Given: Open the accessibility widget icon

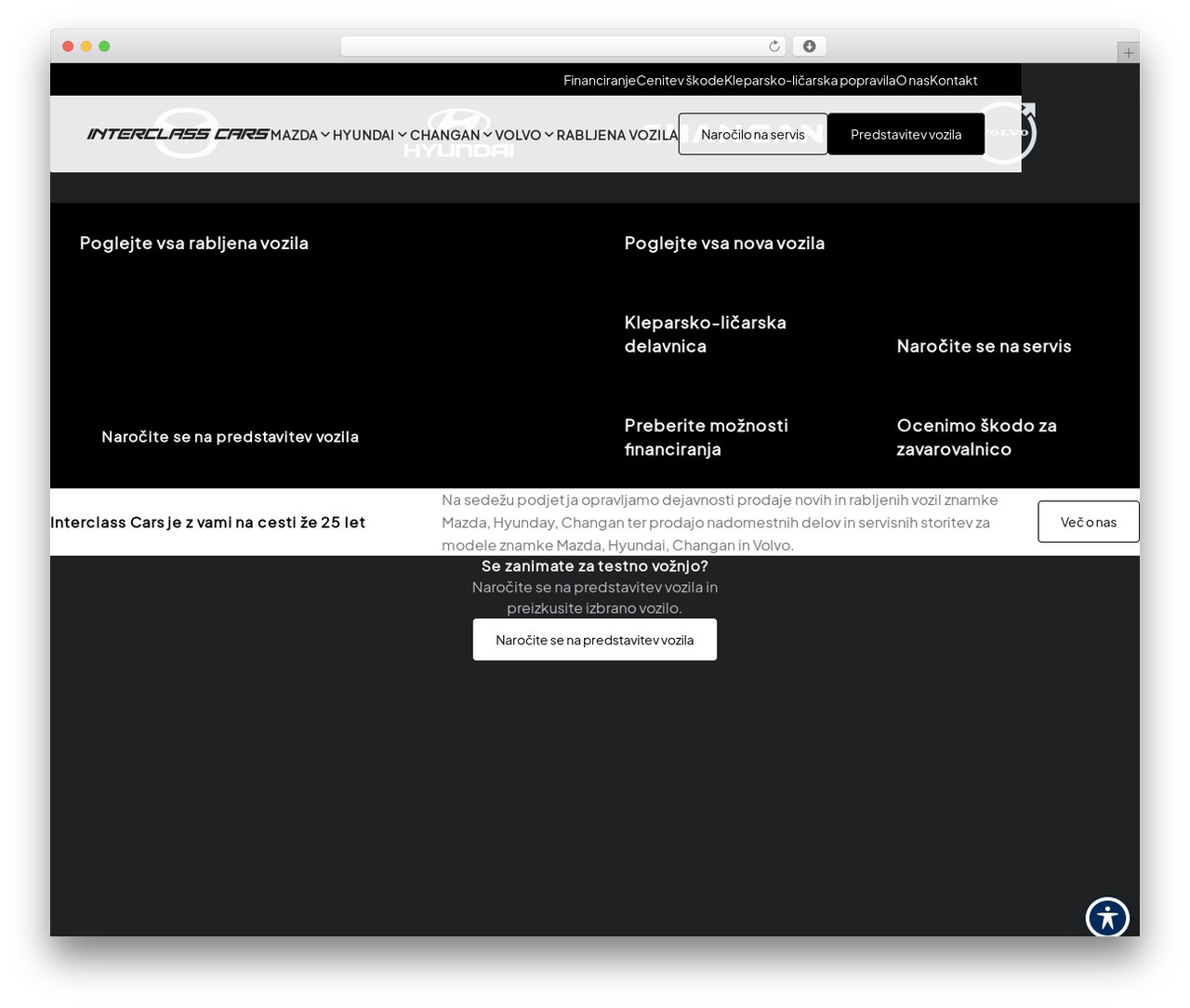Looking at the screenshot, I should 1107,918.
